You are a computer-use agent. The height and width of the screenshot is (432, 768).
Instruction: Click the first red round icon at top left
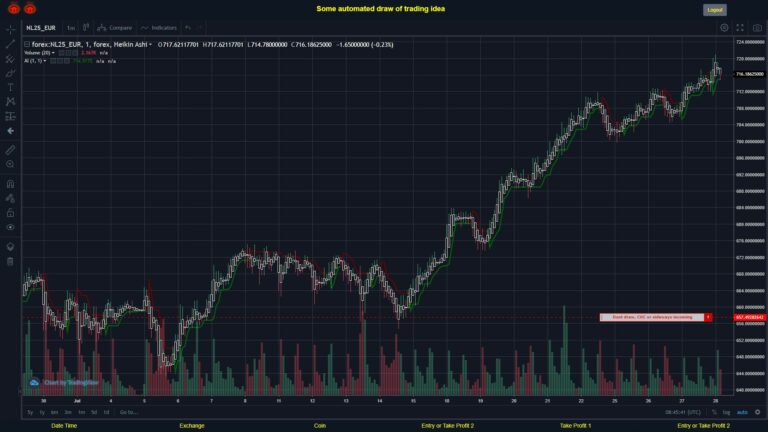[14, 8]
